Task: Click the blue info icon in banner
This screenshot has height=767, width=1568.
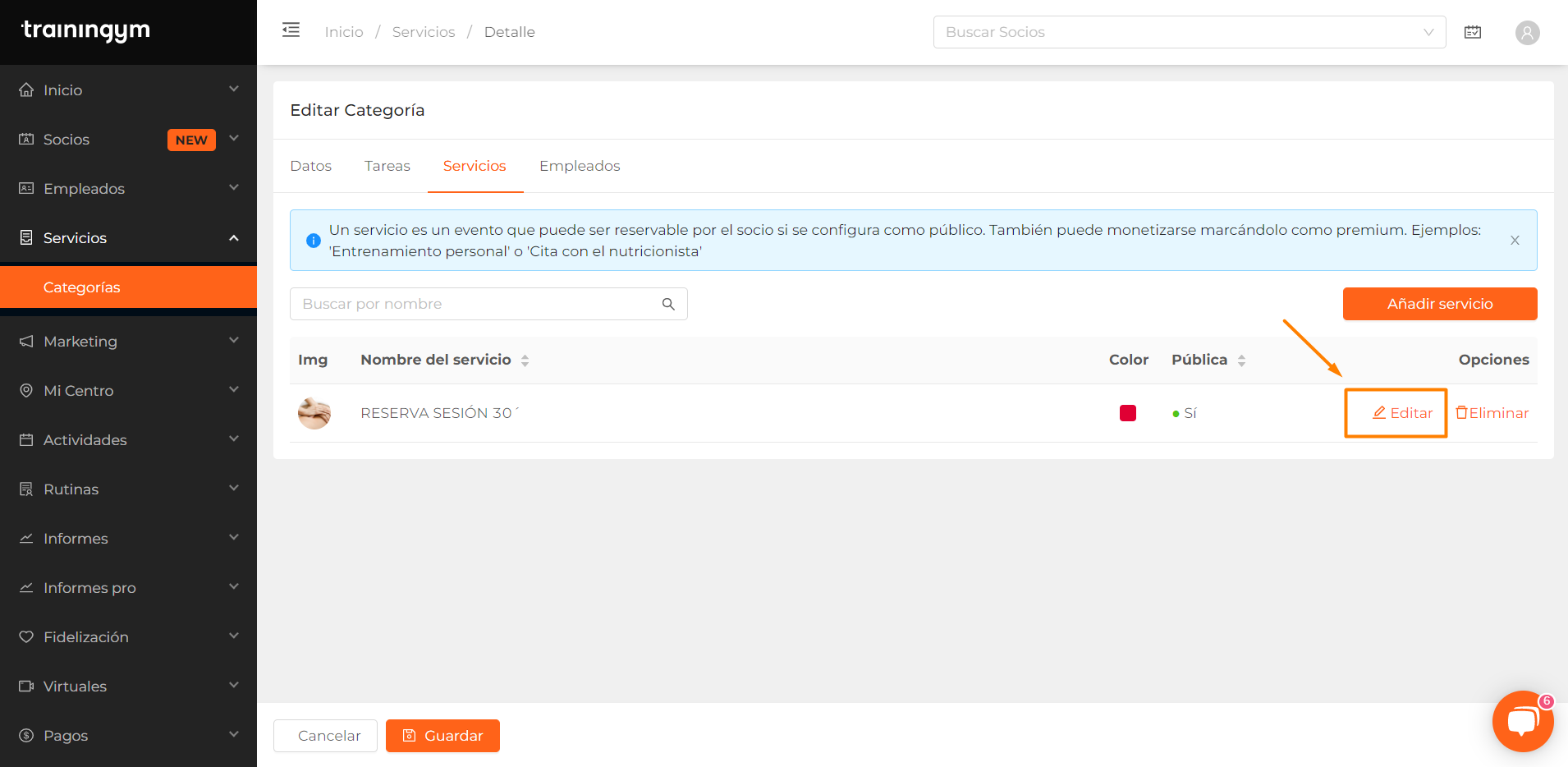Action: point(313,241)
